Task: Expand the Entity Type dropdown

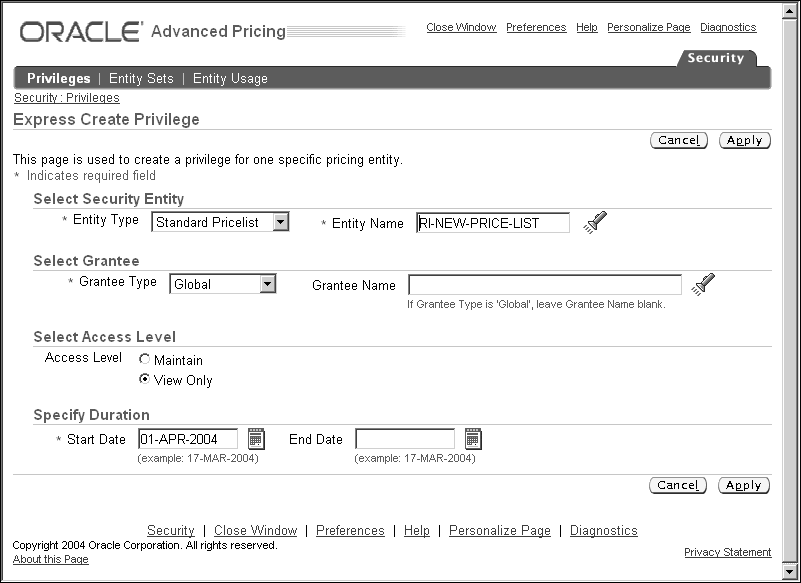Action: point(280,222)
